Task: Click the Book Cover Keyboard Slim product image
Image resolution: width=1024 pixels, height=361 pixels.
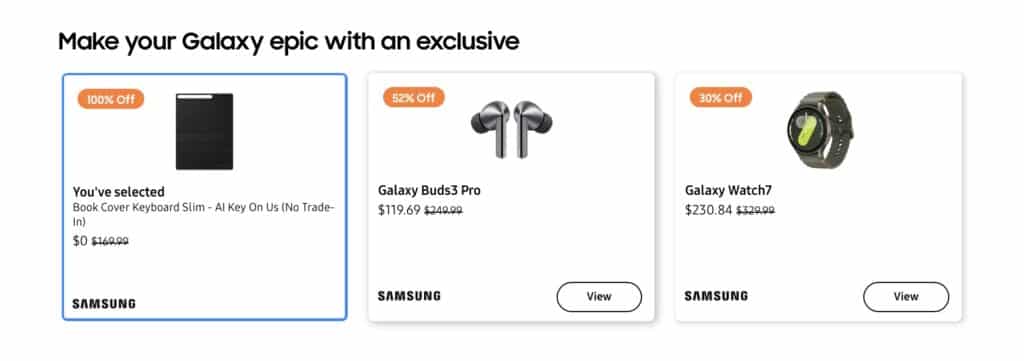Action: [x=204, y=131]
